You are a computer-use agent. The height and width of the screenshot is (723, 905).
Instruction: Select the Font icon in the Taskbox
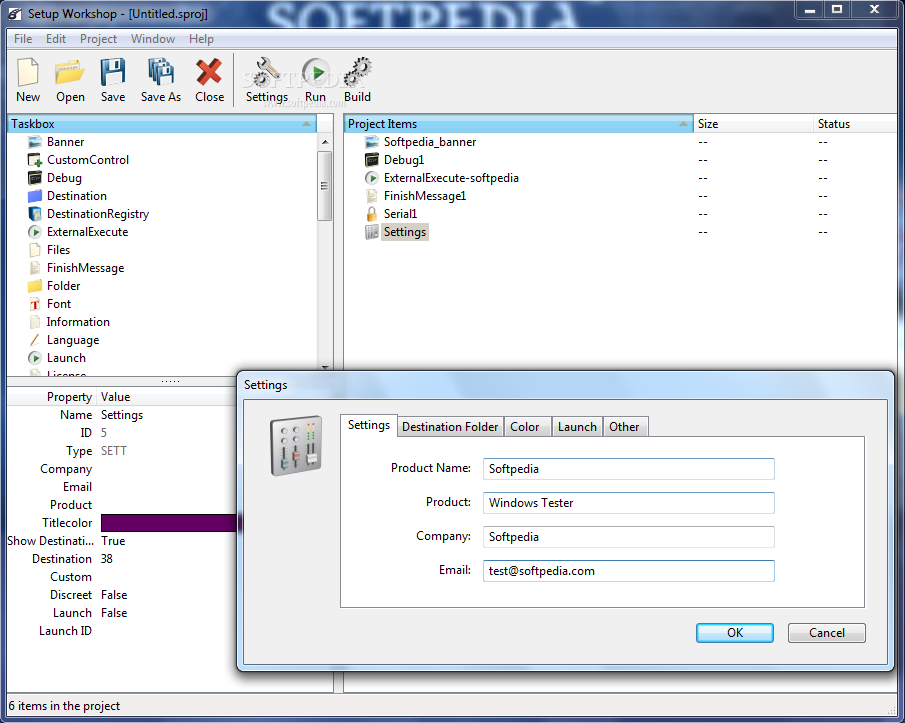pos(35,304)
